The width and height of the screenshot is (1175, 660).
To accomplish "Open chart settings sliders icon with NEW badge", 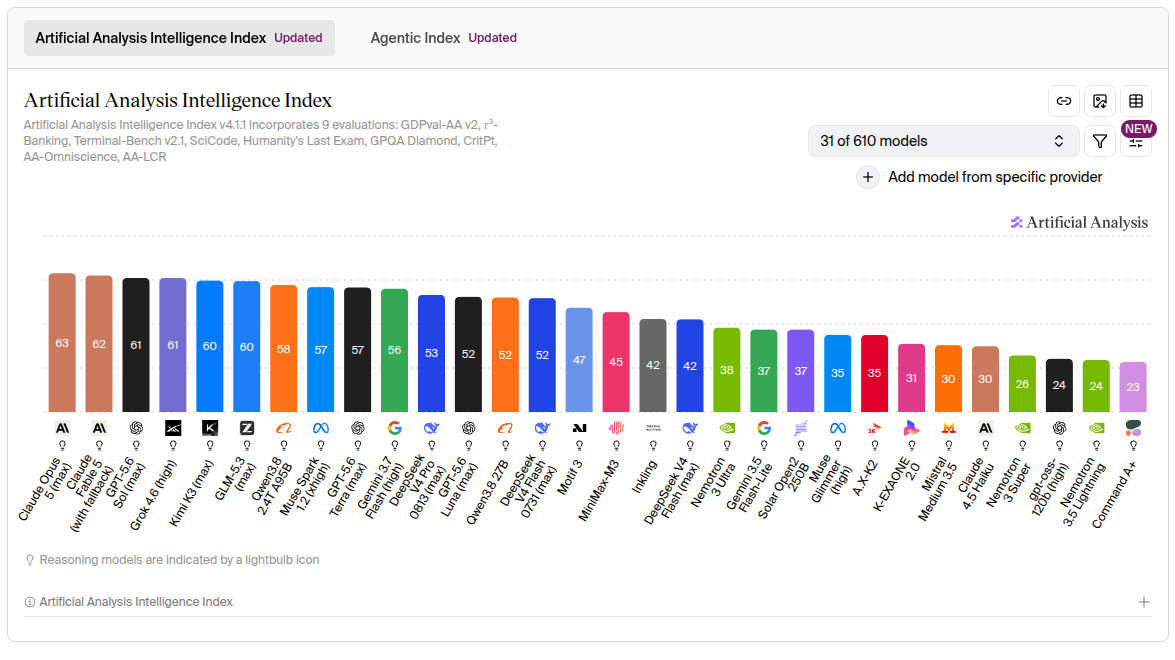I will tap(1136, 141).
